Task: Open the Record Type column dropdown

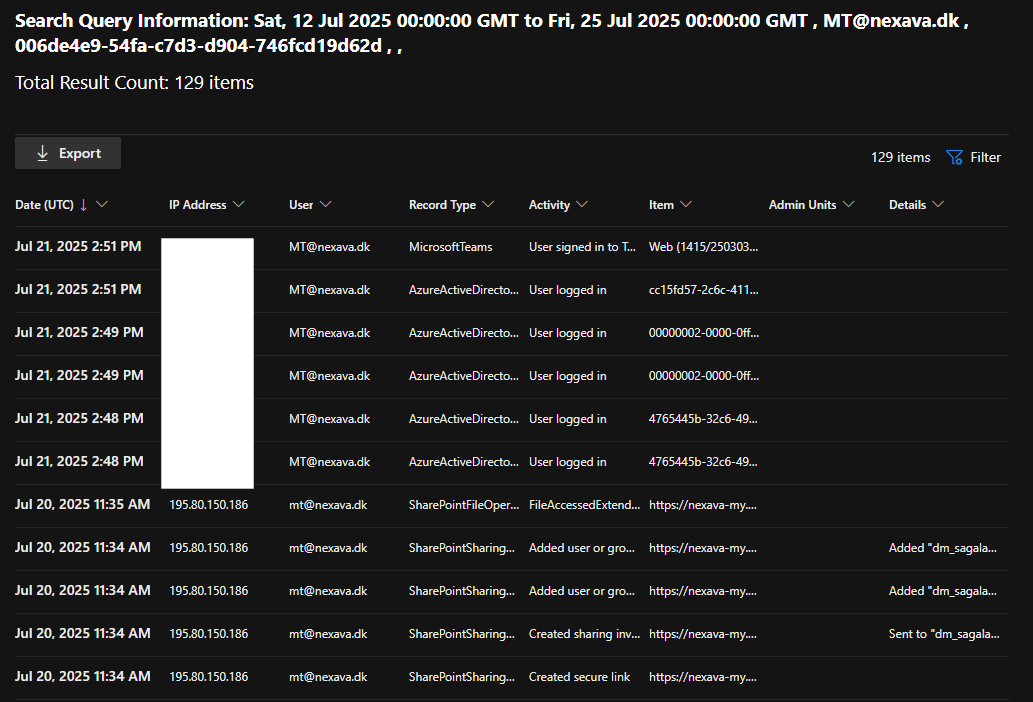Action: 489,204
